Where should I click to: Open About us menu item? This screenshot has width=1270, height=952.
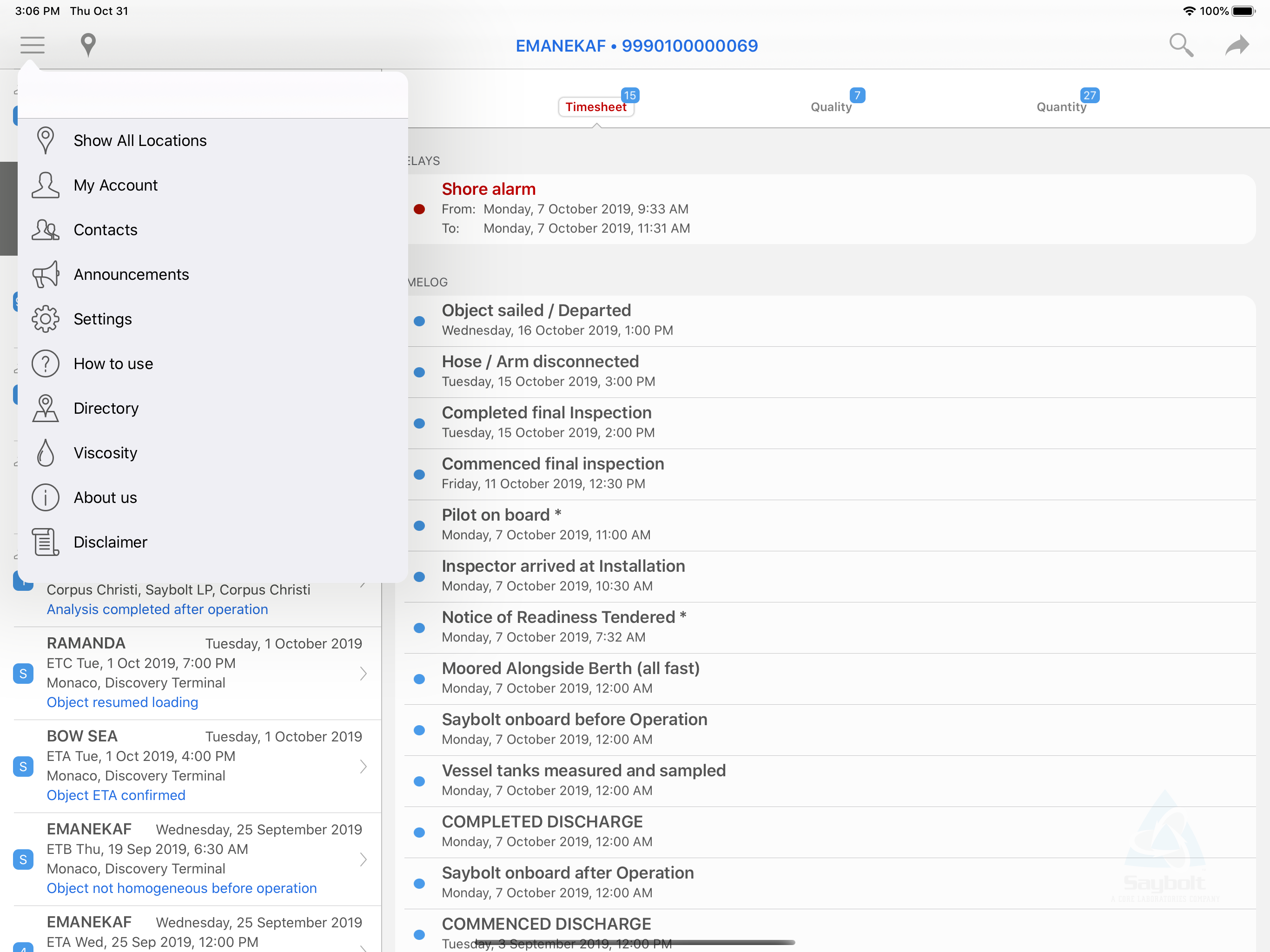212,497
